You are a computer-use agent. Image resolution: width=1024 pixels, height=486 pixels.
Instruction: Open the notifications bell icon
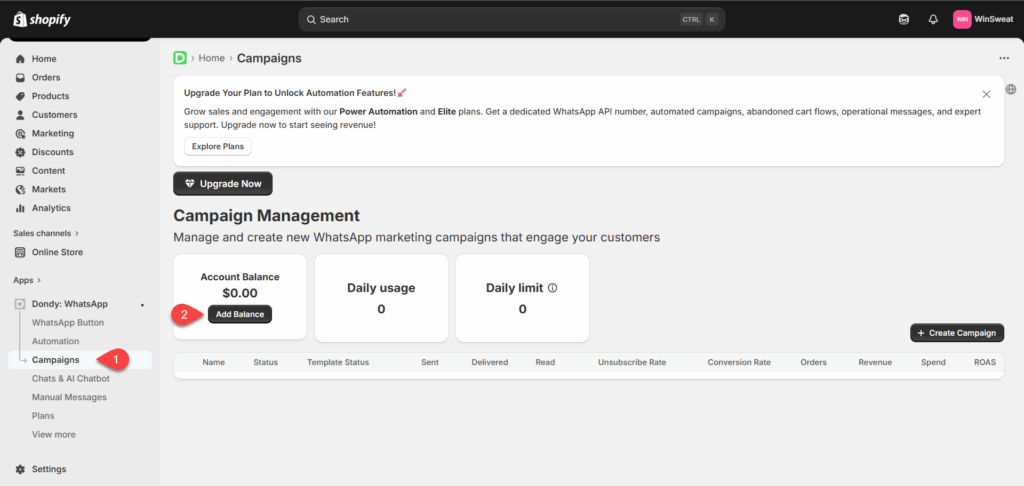pos(933,20)
